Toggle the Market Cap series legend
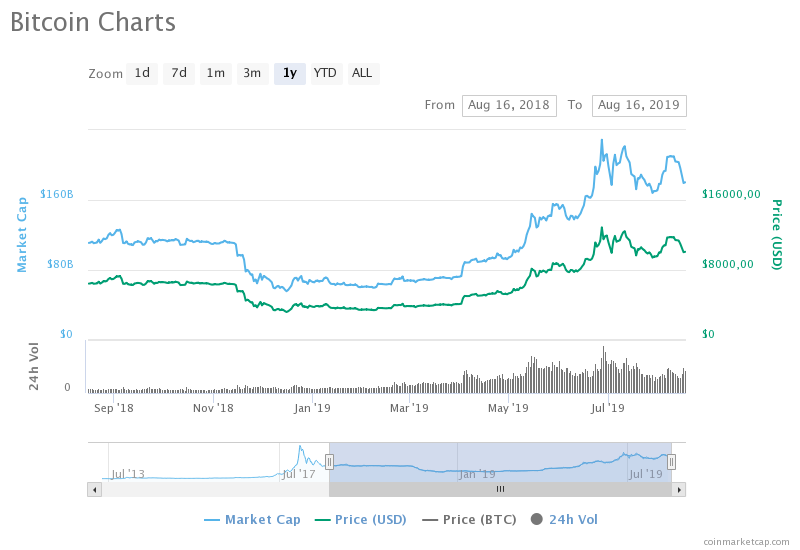This screenshot has width=800, height=550. [253, 519]
